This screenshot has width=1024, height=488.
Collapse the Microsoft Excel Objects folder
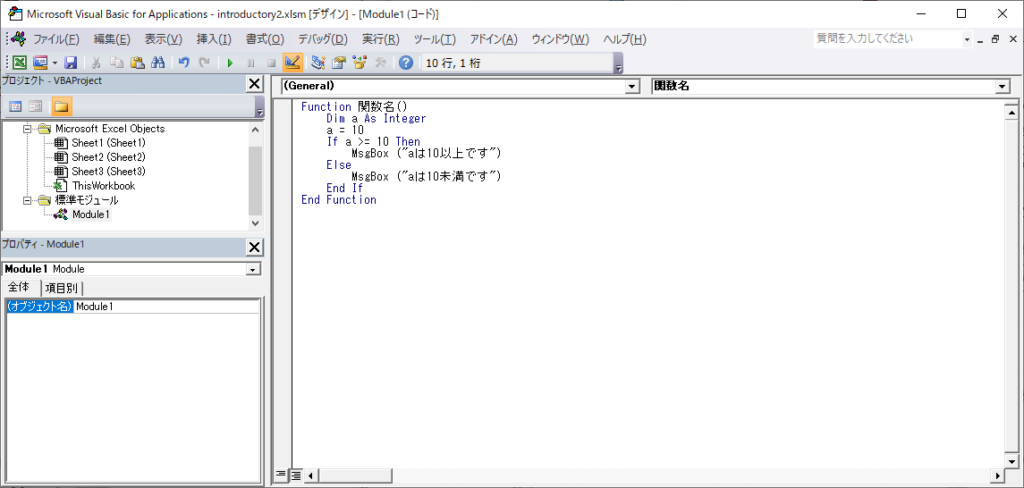tap(28, 129)
